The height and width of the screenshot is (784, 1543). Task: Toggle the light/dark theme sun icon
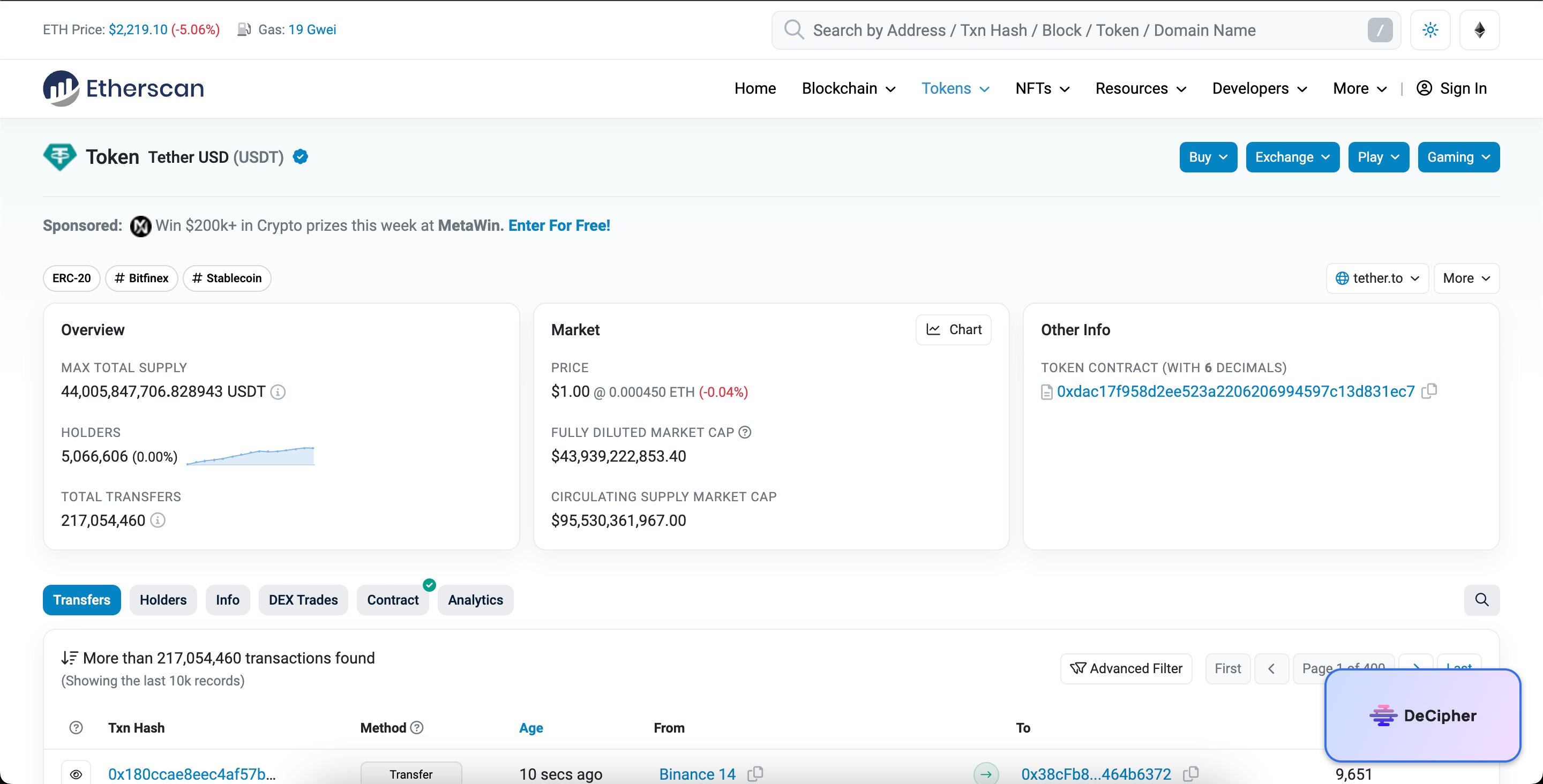pyautogui.click(x=1430, y=30)
